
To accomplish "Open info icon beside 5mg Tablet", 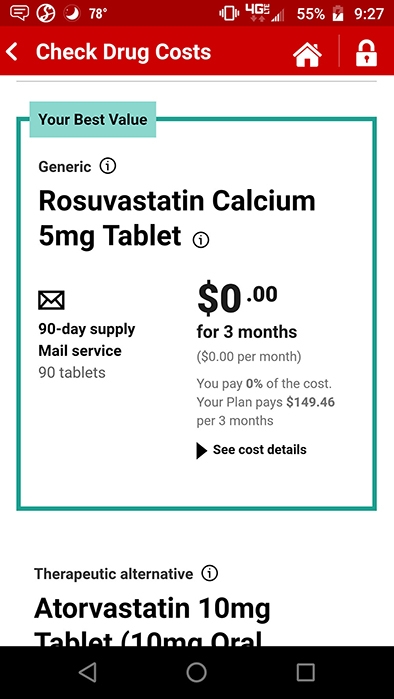I will coord(201,240).
